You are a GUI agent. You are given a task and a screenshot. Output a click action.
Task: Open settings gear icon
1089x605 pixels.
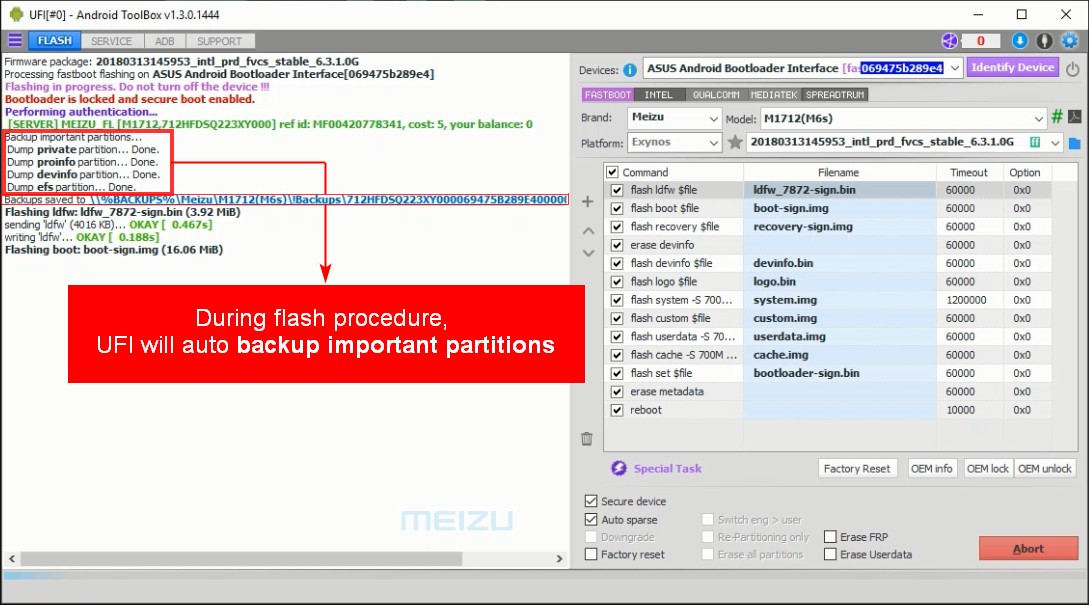tap(1070, 41)
